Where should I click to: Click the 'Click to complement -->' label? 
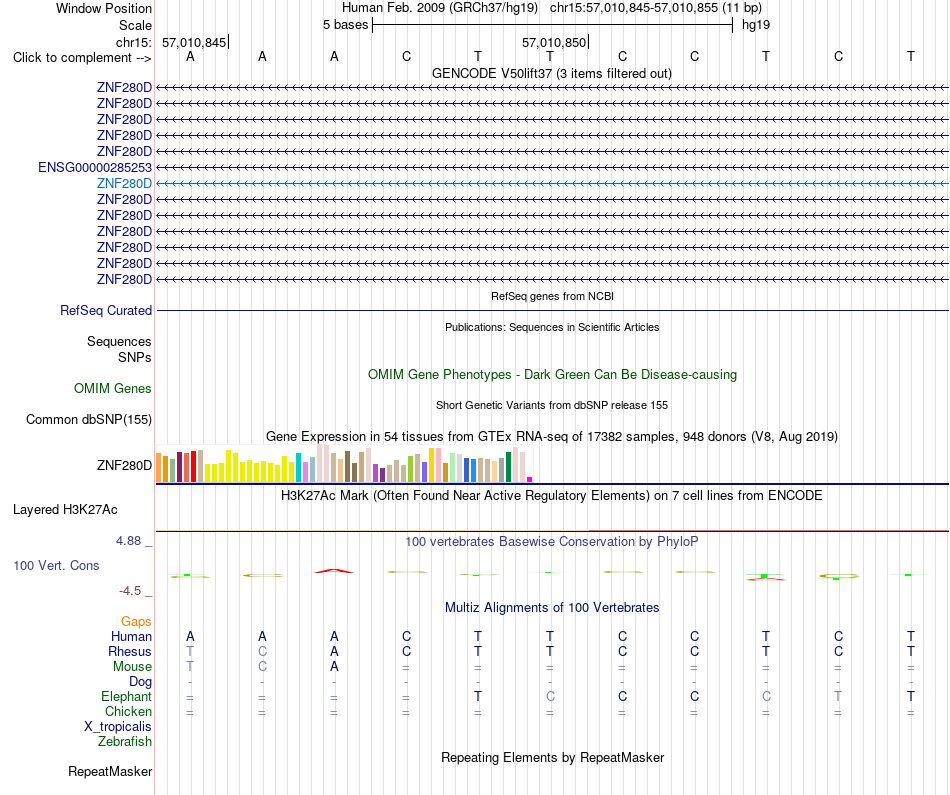point(82,58)
